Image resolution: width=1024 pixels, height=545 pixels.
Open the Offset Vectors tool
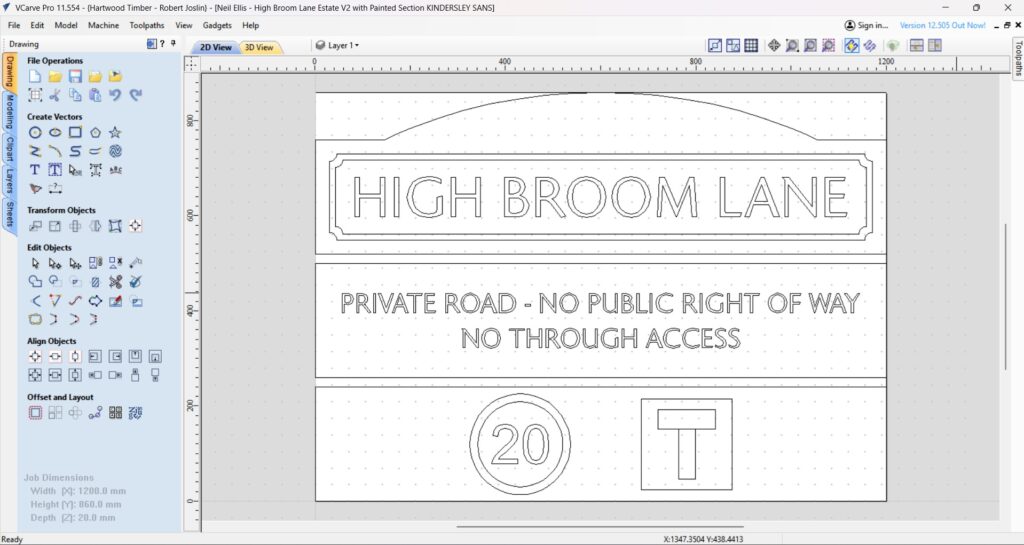click(35, 412)
